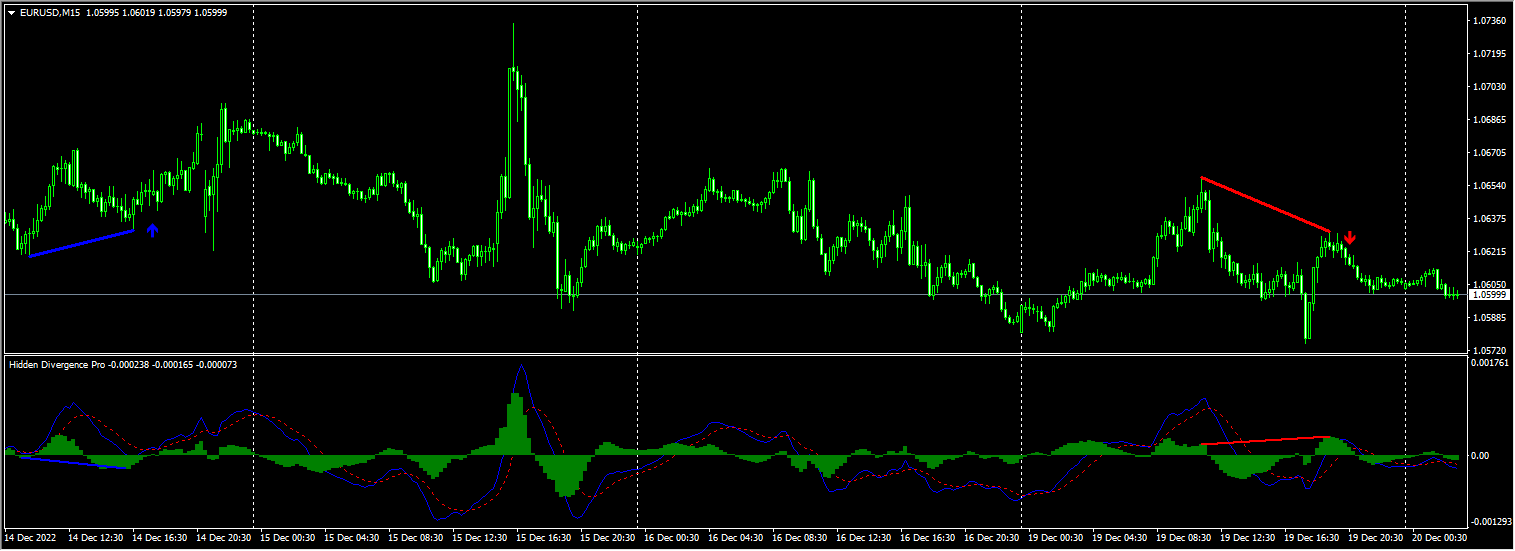Click the 19 Dec 16:30 time label

click(1312, 537)
